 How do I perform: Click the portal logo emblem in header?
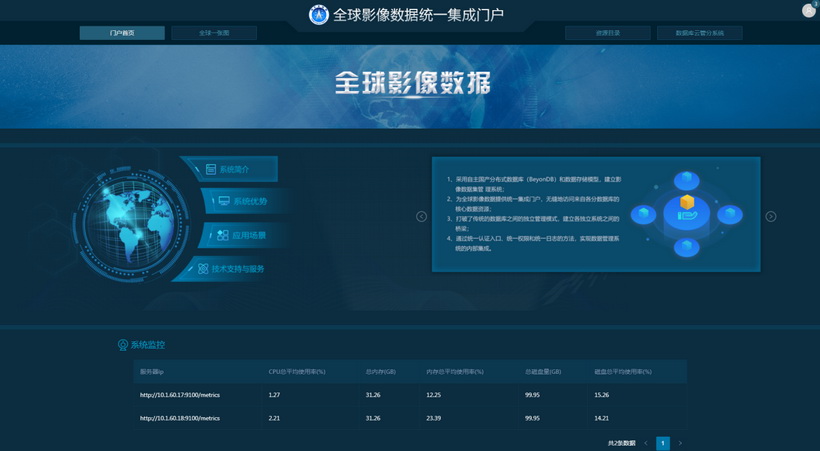point(319,15)
